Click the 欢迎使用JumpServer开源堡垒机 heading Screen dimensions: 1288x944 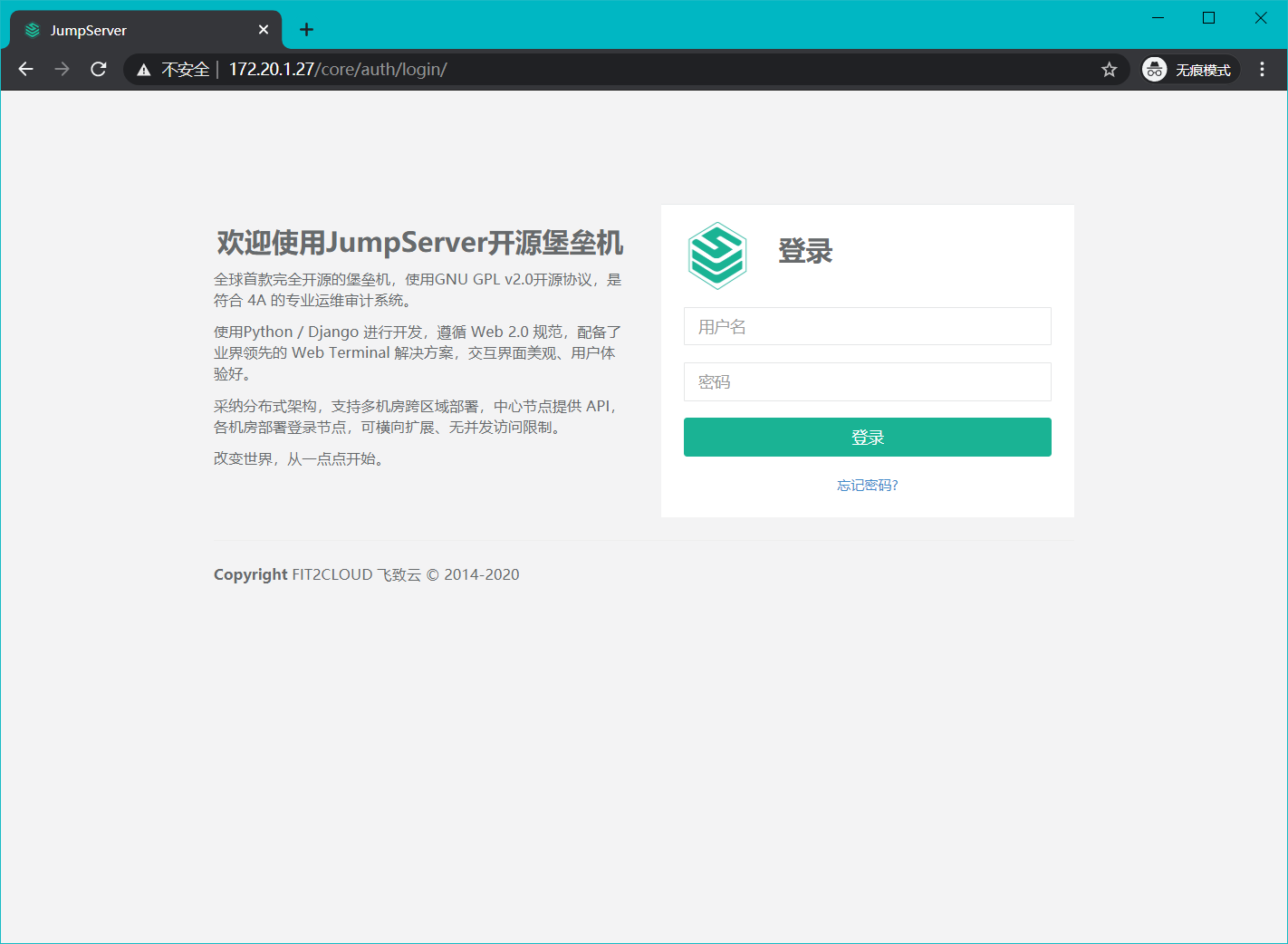coord(419,243)
